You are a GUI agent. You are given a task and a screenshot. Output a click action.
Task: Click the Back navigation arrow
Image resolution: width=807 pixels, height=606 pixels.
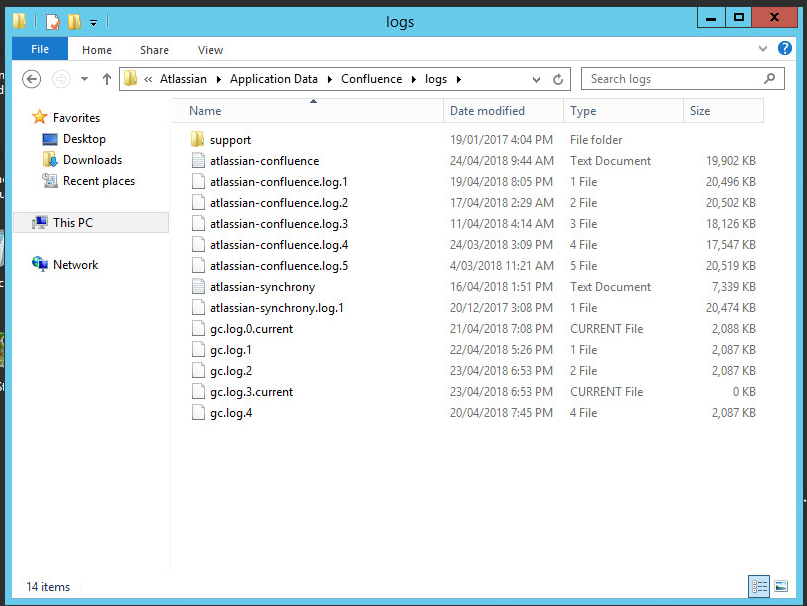(x=31, y=79)
